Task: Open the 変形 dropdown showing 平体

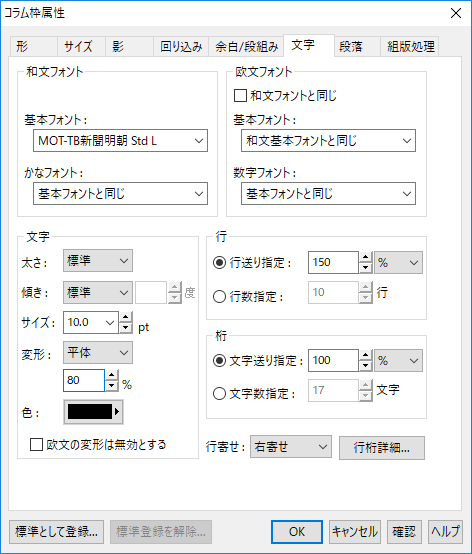Action: click(98, 353)
